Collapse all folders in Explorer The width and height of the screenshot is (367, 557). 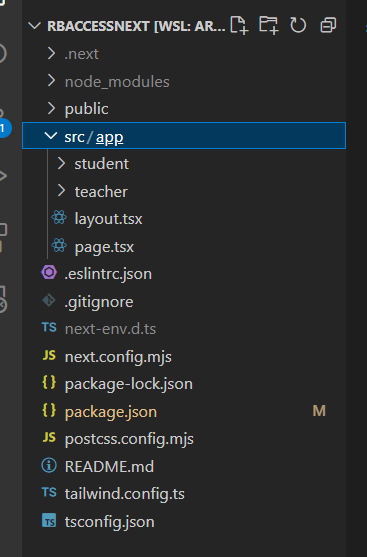(x=328, y=26)
